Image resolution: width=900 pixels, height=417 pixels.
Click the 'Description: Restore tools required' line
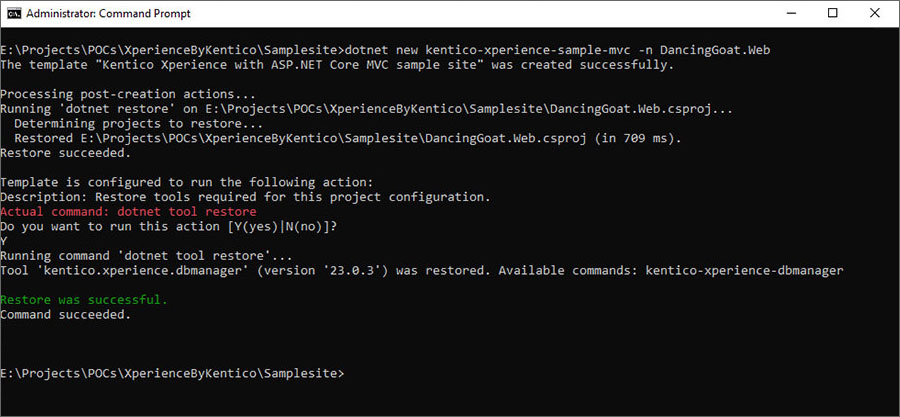tap(245, 197)
